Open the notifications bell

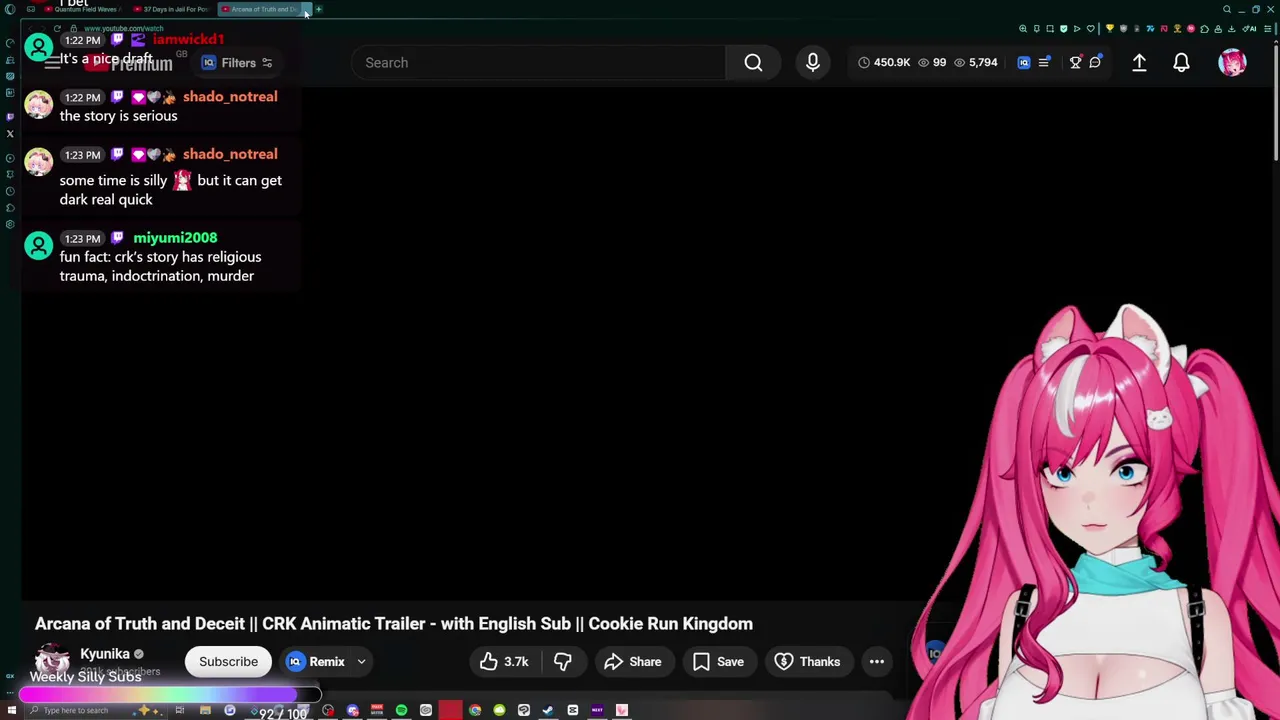coord(1181,63)
